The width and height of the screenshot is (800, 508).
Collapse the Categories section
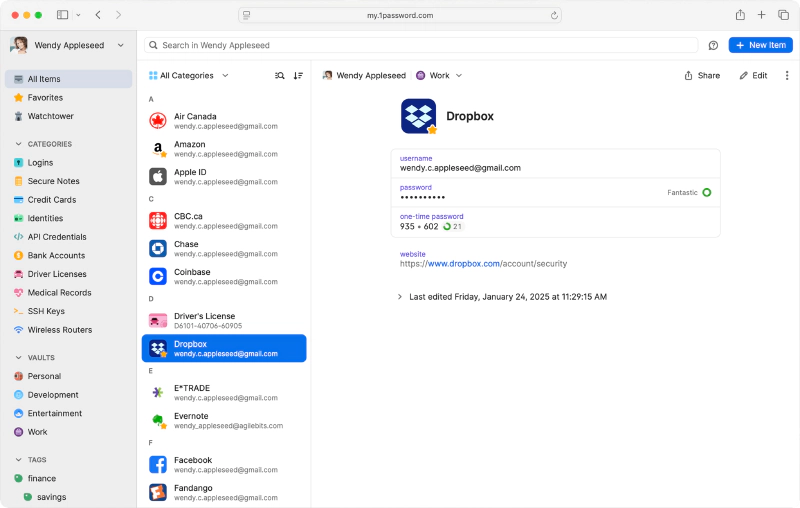point(19,144)
